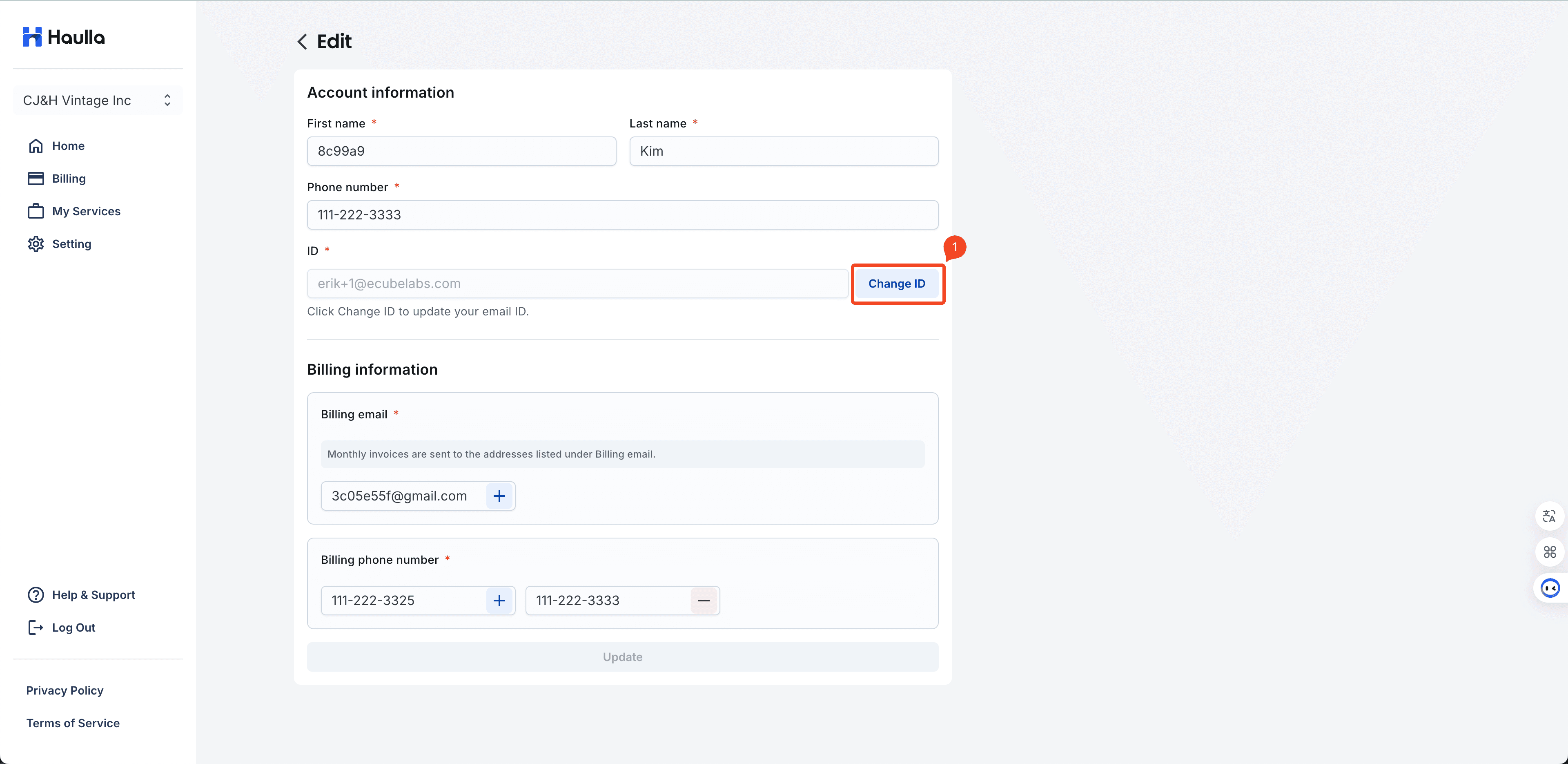Viewport: 1568px width, 764px height.
Task: Add billing phone number with plus icon
Action: (499, 601)
